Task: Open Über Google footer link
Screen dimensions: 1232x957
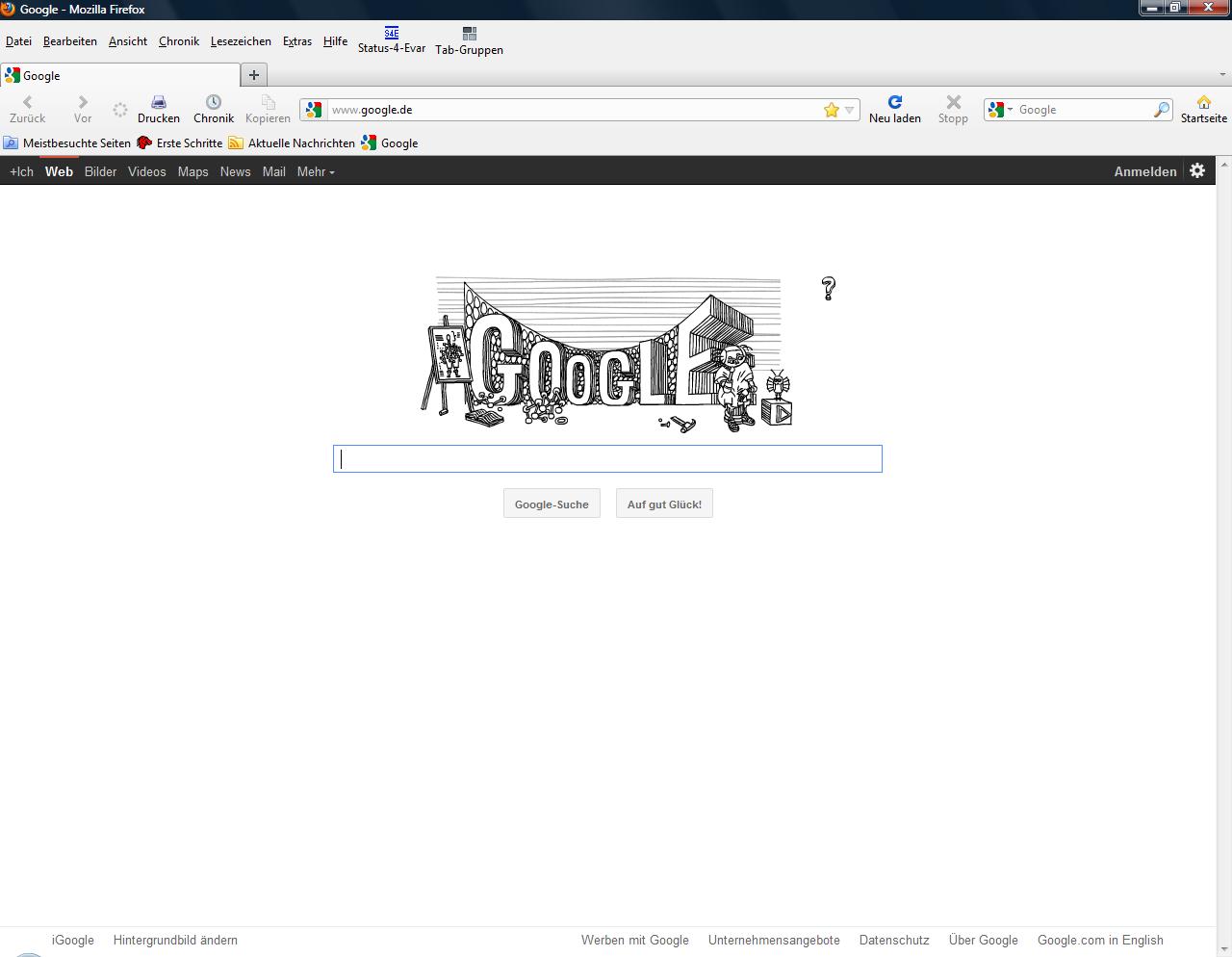Action: click(983, 940)
